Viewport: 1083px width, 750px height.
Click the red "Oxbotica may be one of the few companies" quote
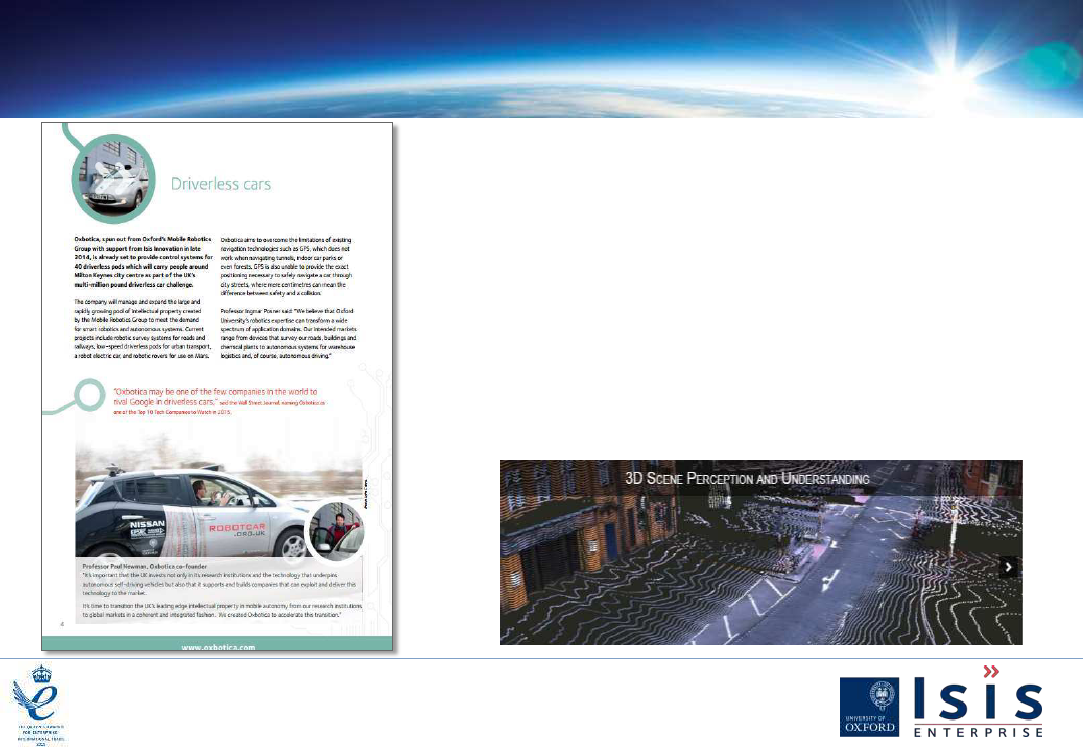click(x=220, y=401)
